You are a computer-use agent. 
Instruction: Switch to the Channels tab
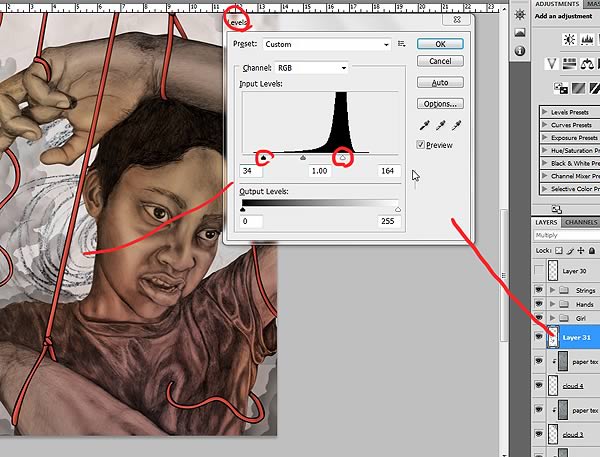[x=580, y=222]
